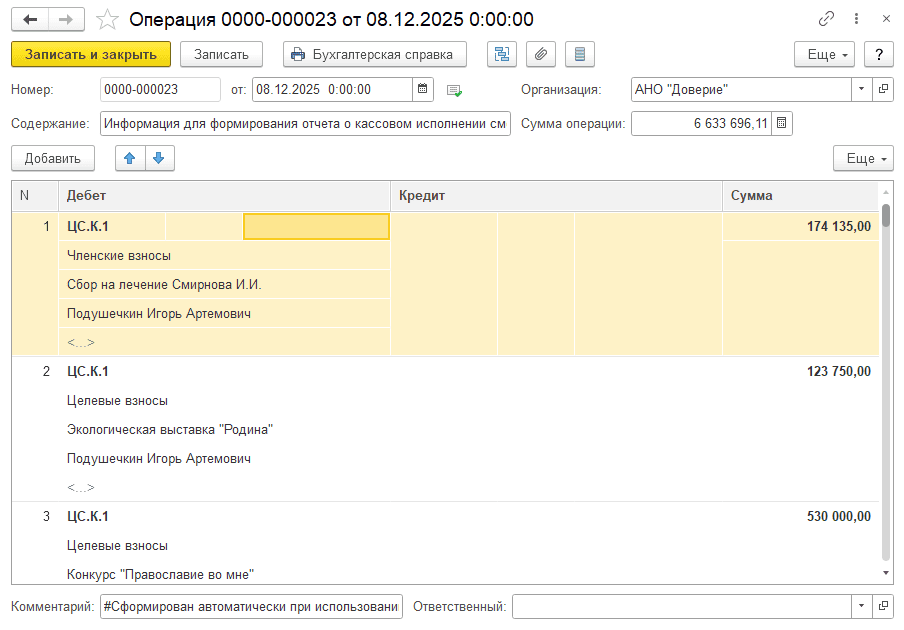The height and width of the screenshot is (630, 904).
Task: Add document to favorites with star
Action: 108,19
